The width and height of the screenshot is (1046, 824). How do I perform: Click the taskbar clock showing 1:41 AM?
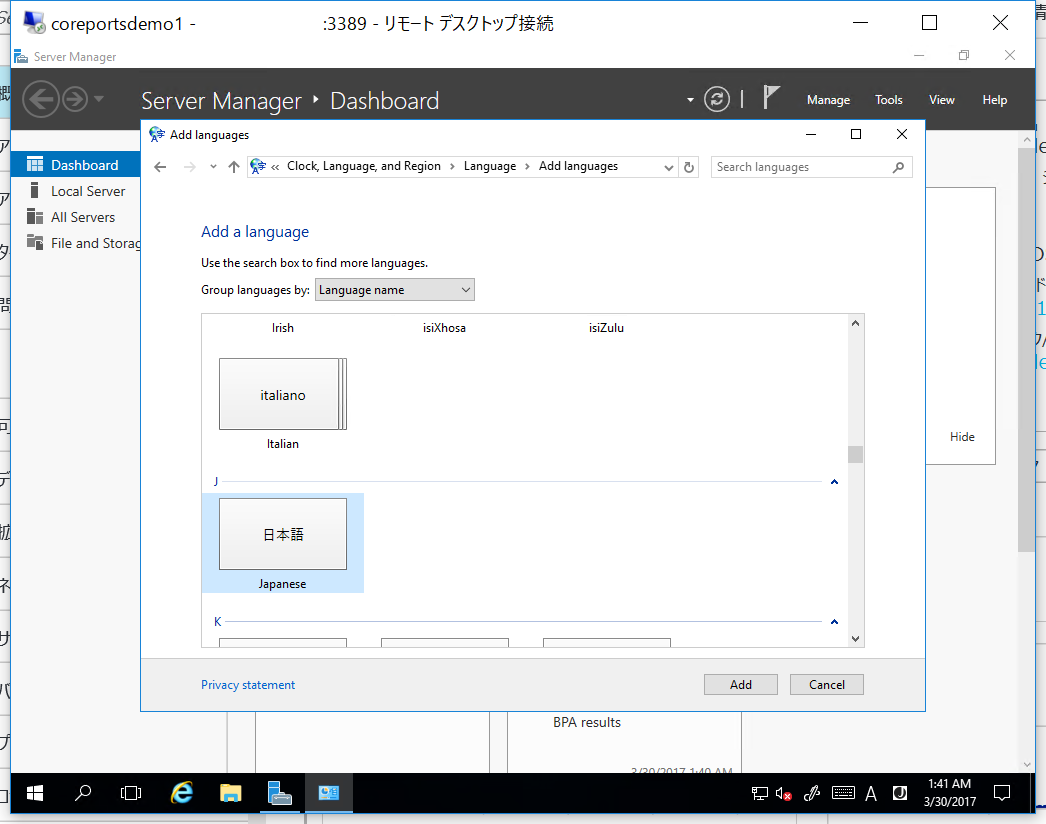(x=949, y=793)
